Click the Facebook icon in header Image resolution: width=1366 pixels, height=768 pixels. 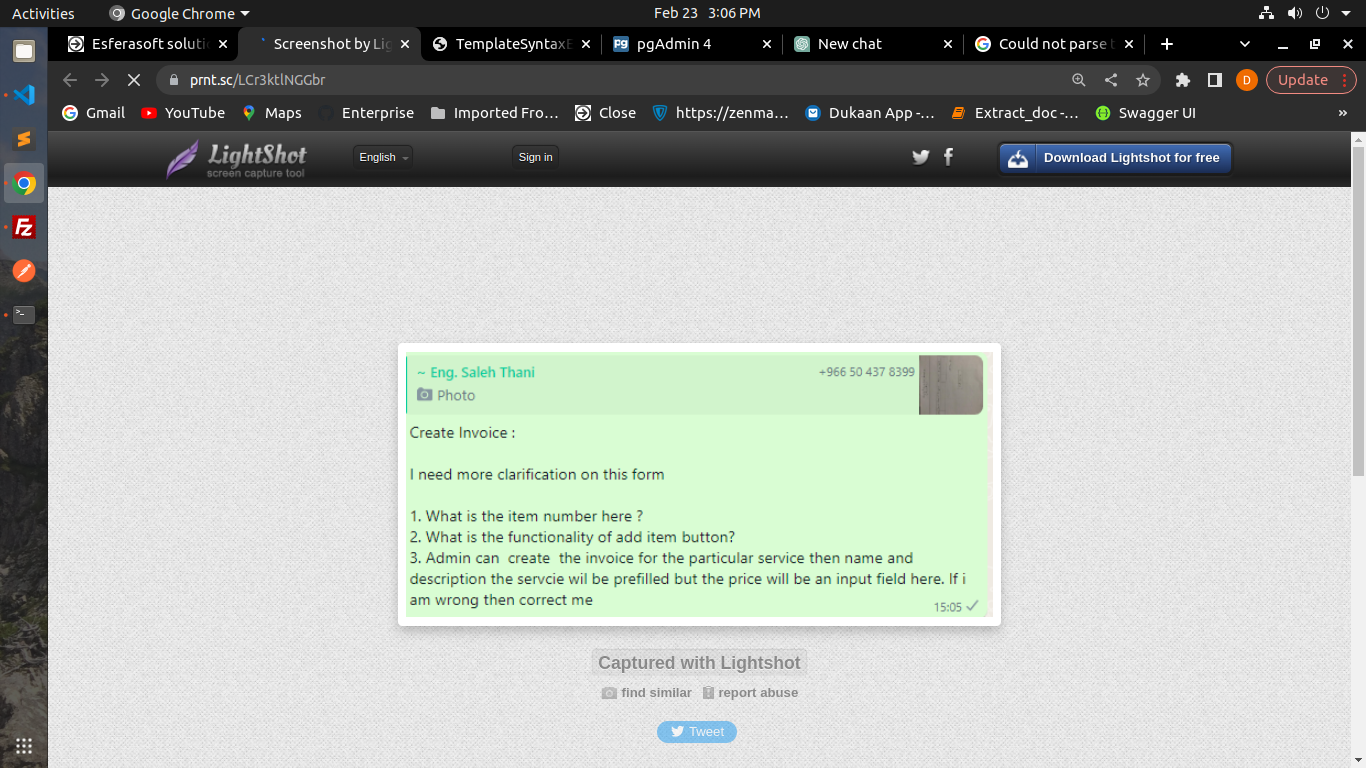point(948,156)
